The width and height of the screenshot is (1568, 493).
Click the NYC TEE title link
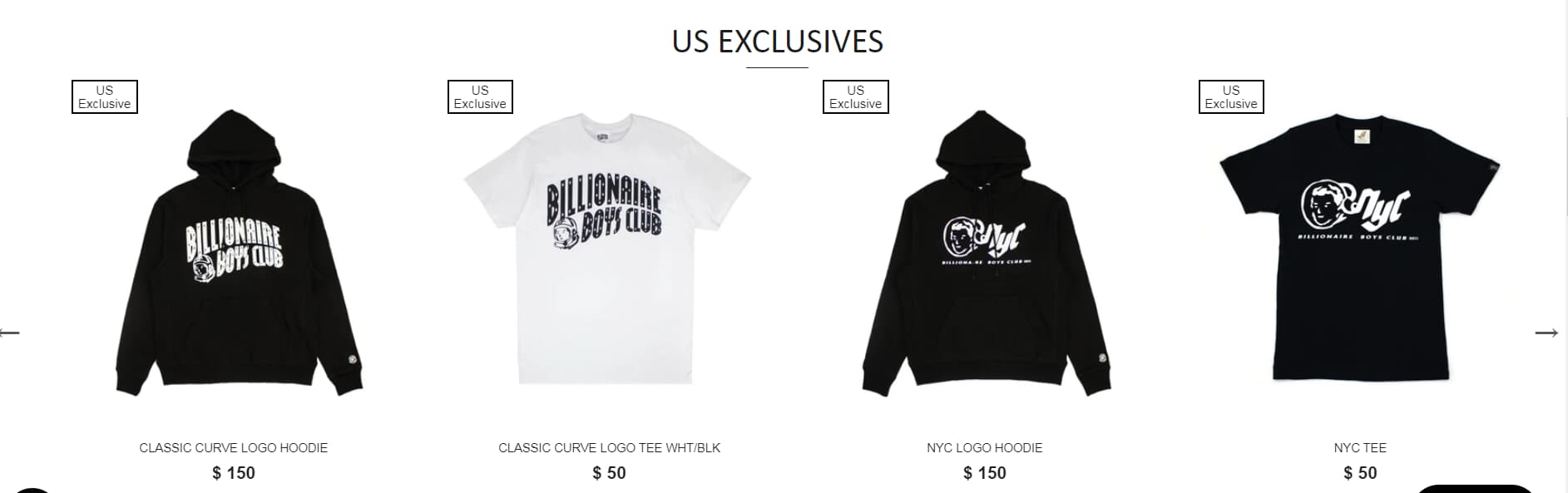[x=1360, y=448]
